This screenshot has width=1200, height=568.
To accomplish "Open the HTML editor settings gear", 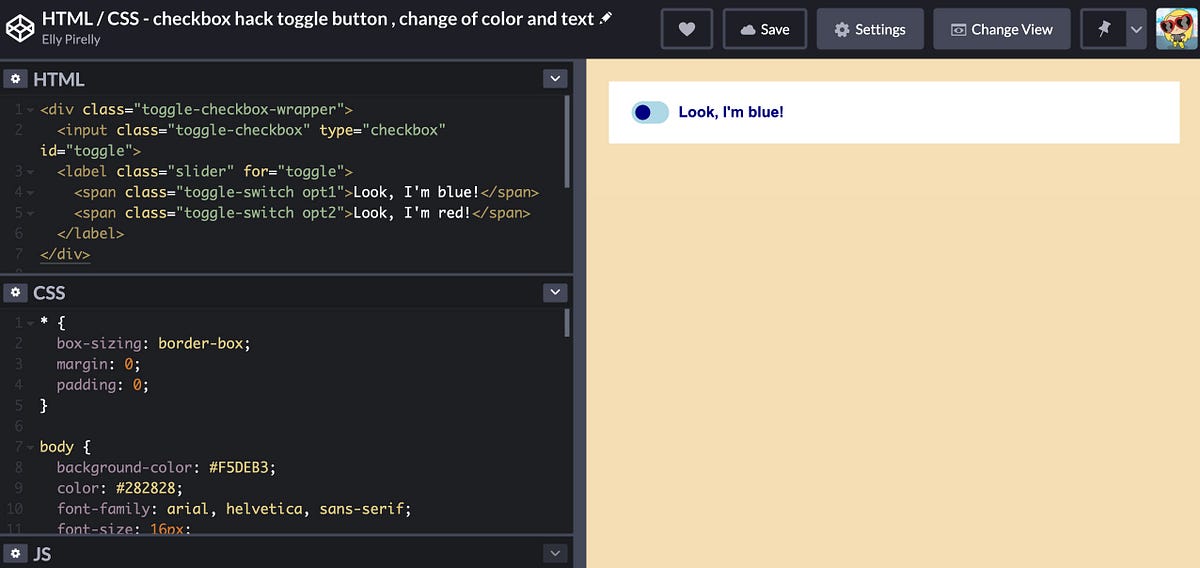I will (15, 79).
